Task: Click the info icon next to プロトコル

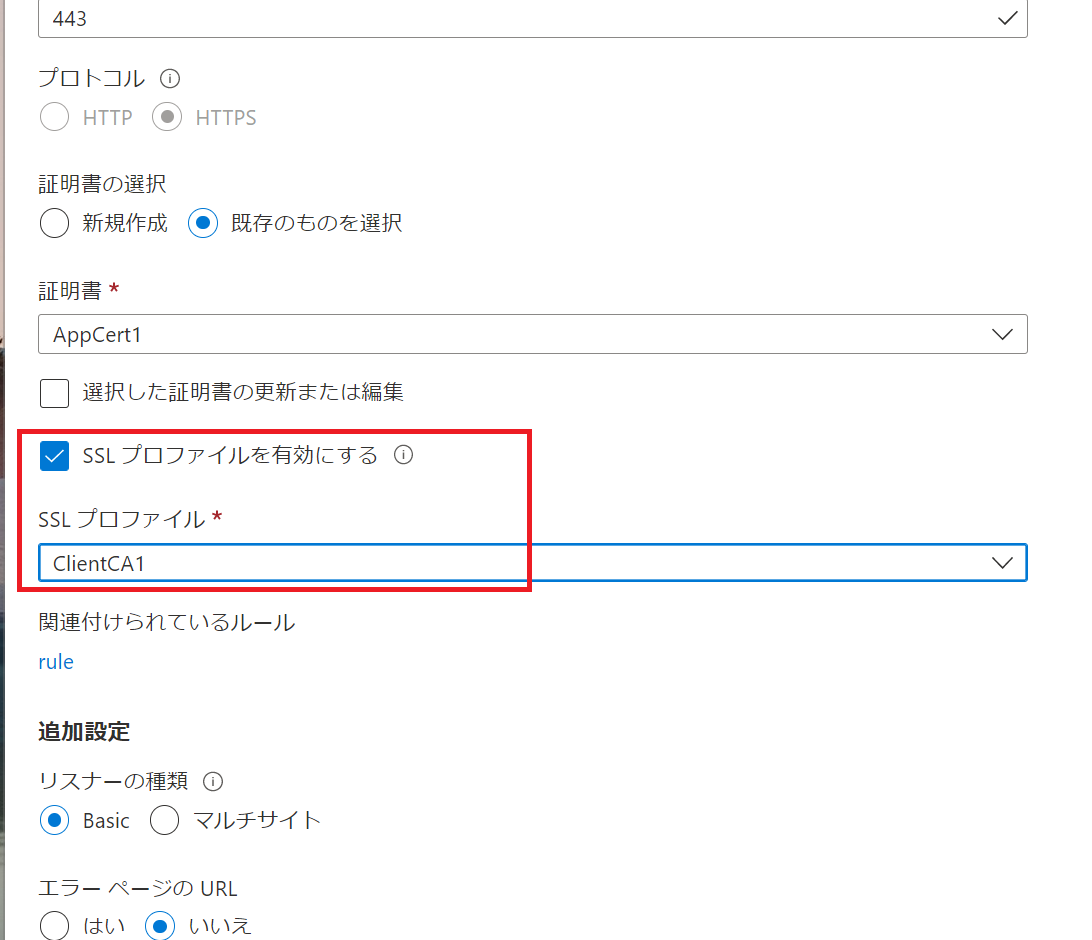Action: 170,78
